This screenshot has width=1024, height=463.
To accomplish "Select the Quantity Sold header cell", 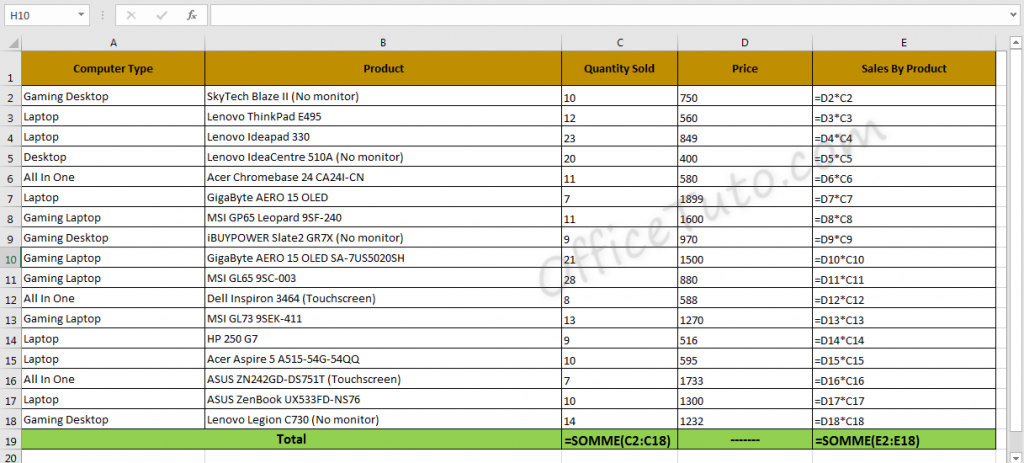I will [x=619, y=69].
